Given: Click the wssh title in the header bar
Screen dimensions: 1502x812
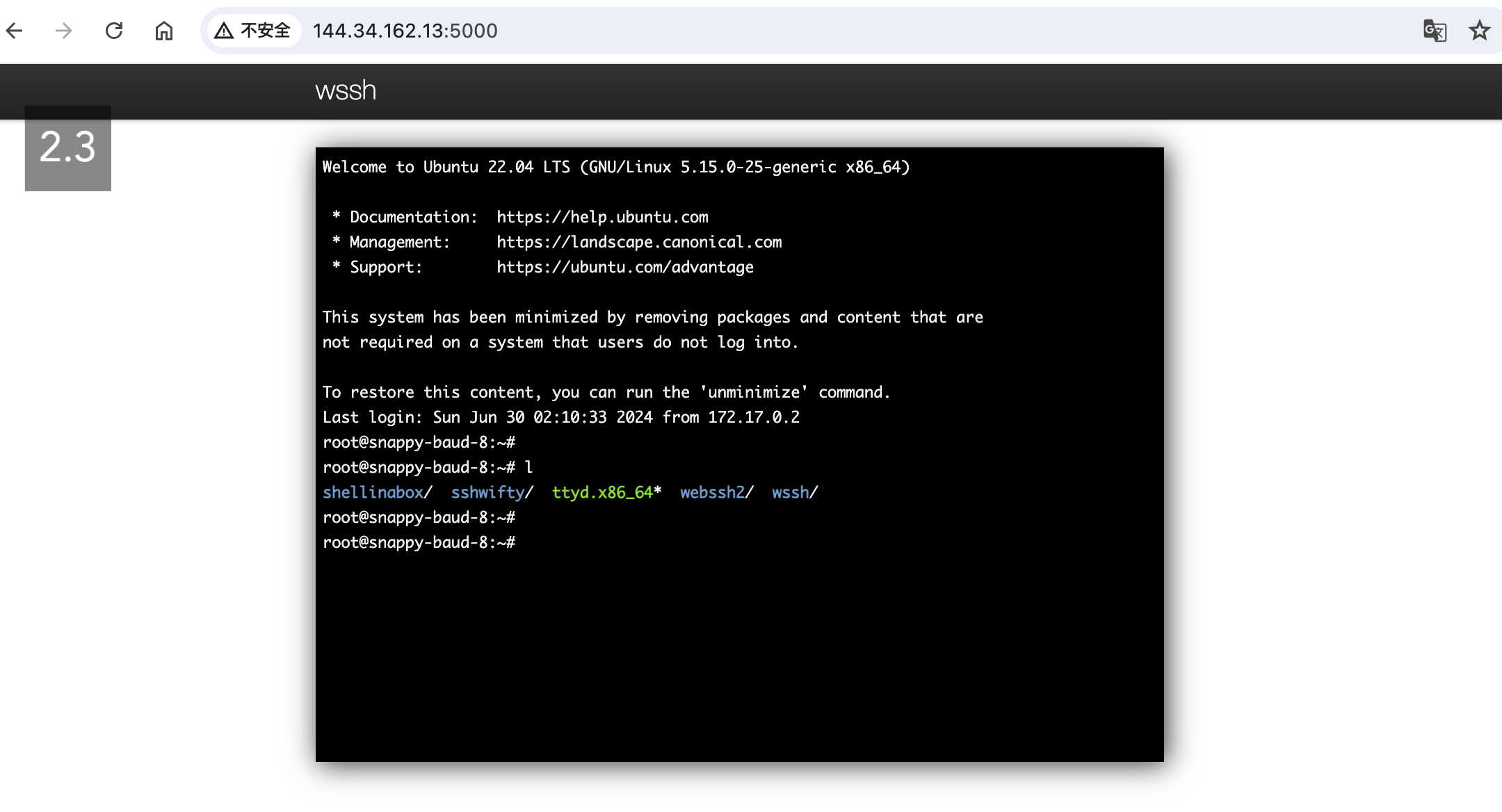Looking at the screenshot, I should click(346, 90).
